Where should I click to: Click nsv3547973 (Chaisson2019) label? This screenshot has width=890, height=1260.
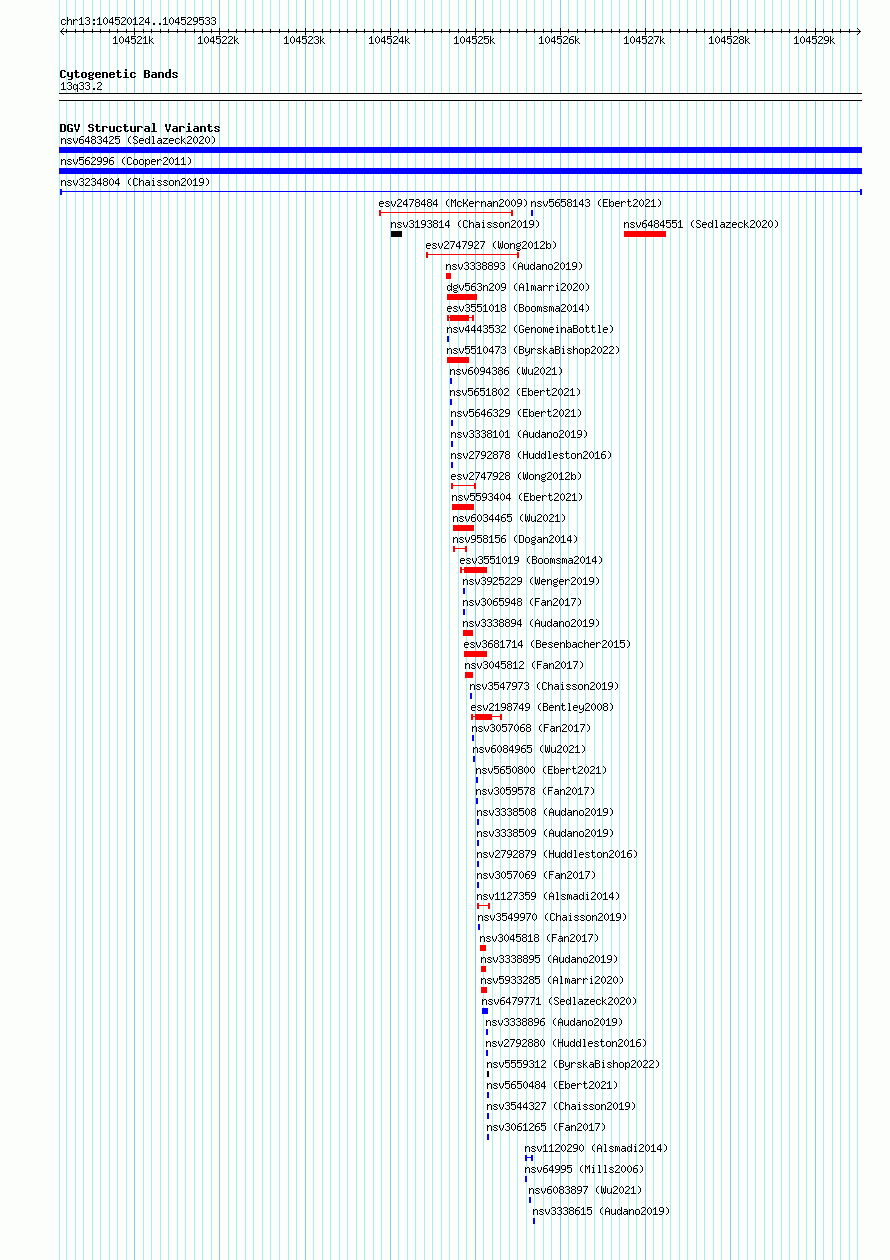click(x=544, y=686)
